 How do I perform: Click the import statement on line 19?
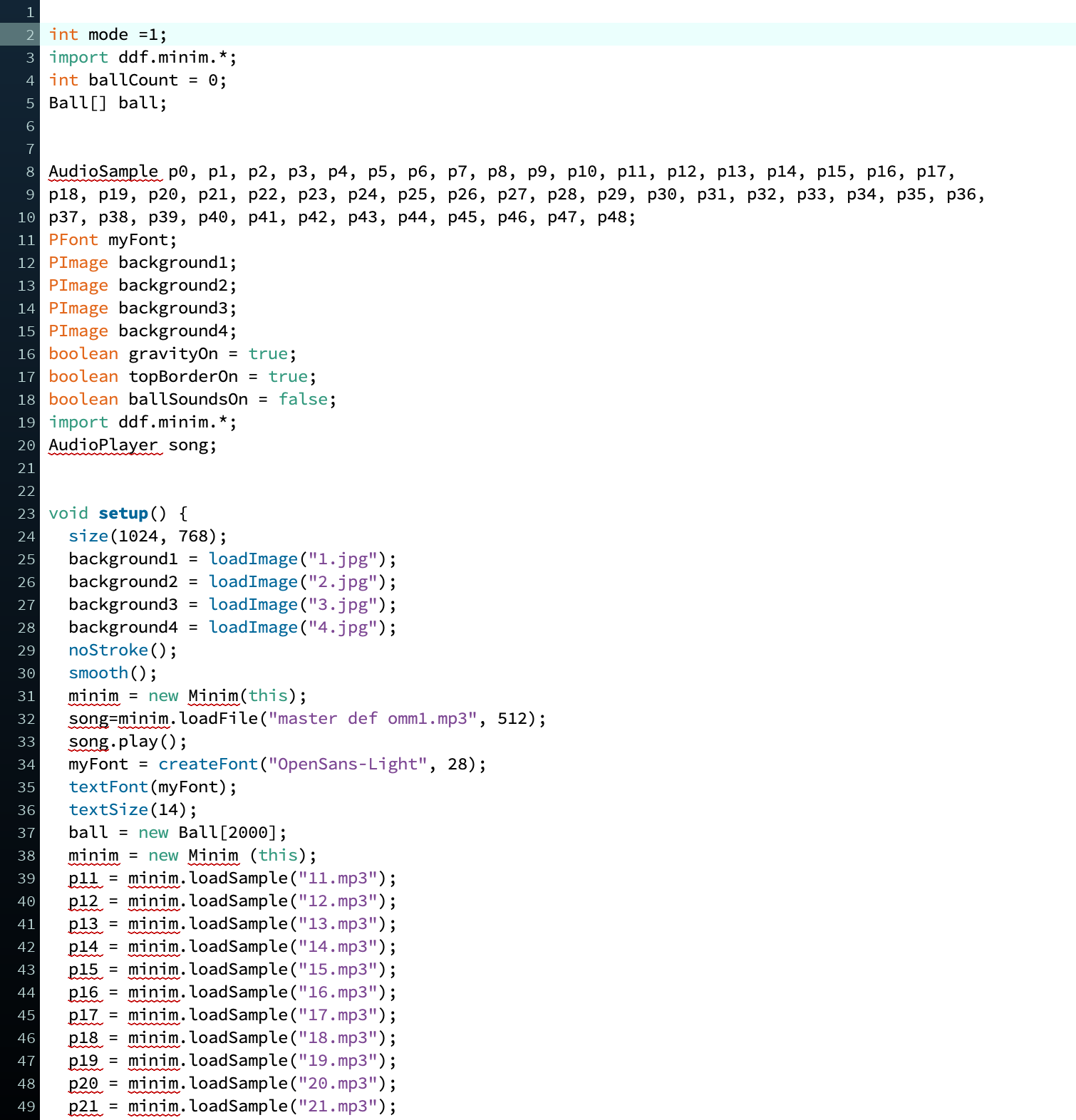143,422
